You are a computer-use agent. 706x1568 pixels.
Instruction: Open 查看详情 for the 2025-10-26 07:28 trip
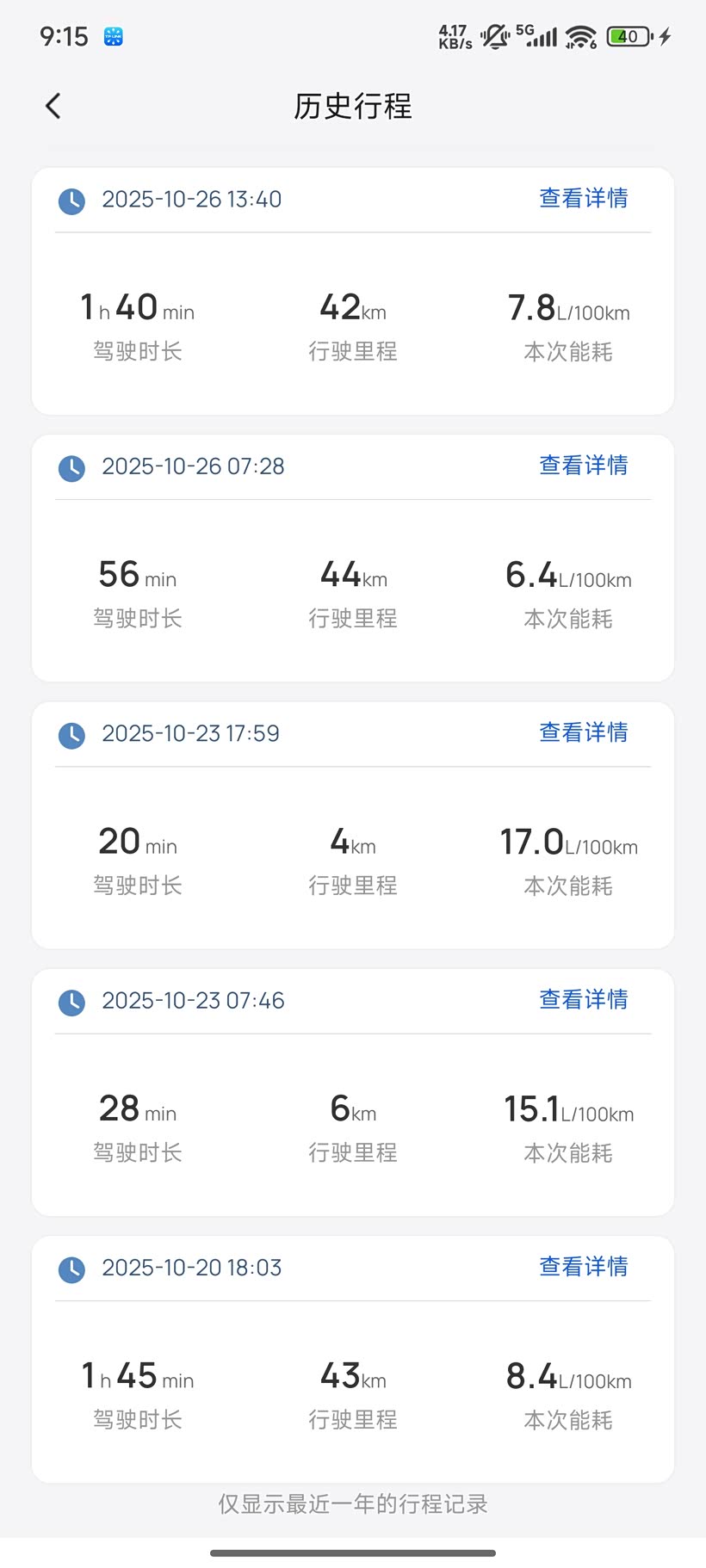click(x=583, y=466)
